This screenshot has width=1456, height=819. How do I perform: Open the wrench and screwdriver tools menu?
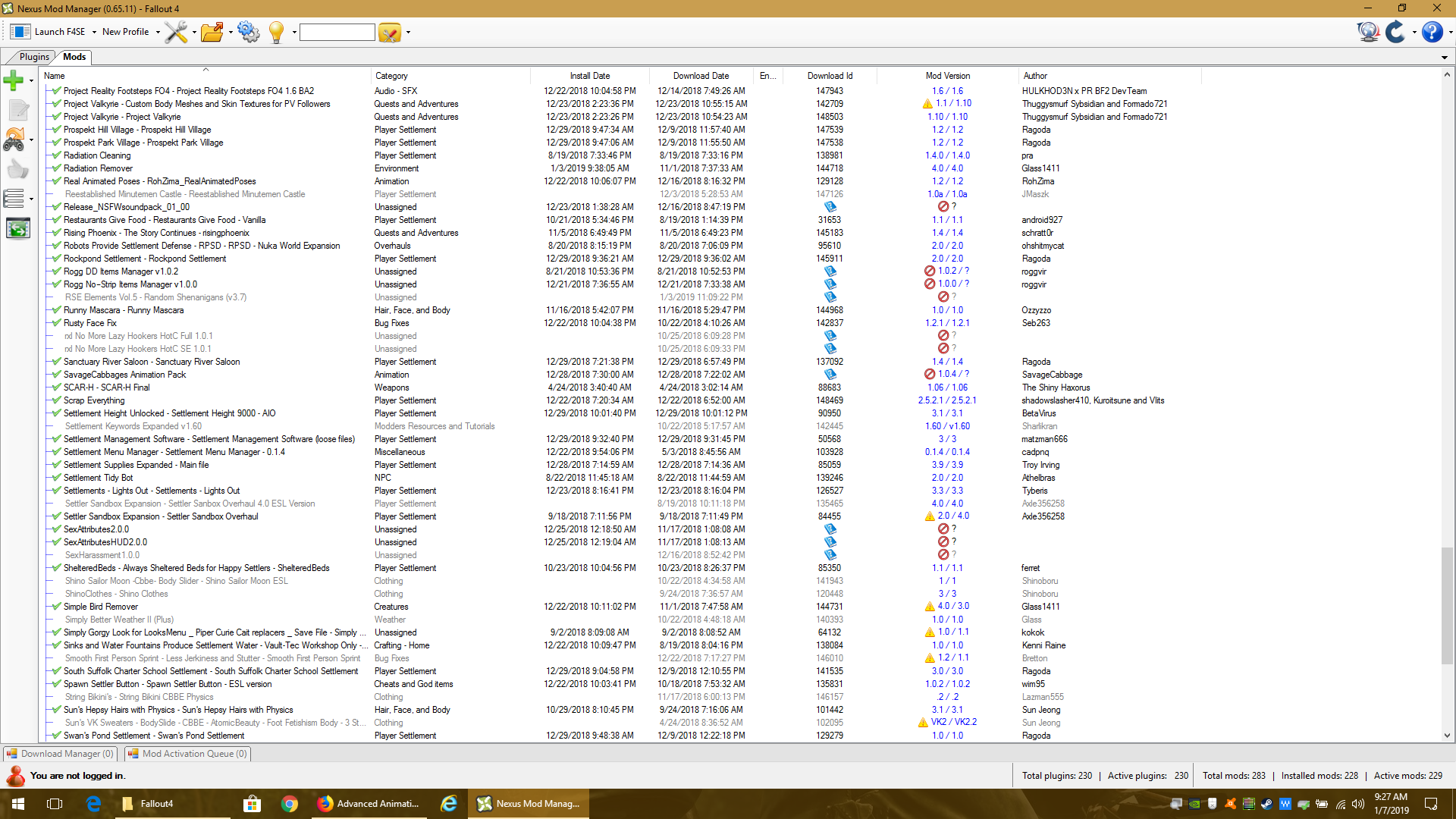coord(176,32)
